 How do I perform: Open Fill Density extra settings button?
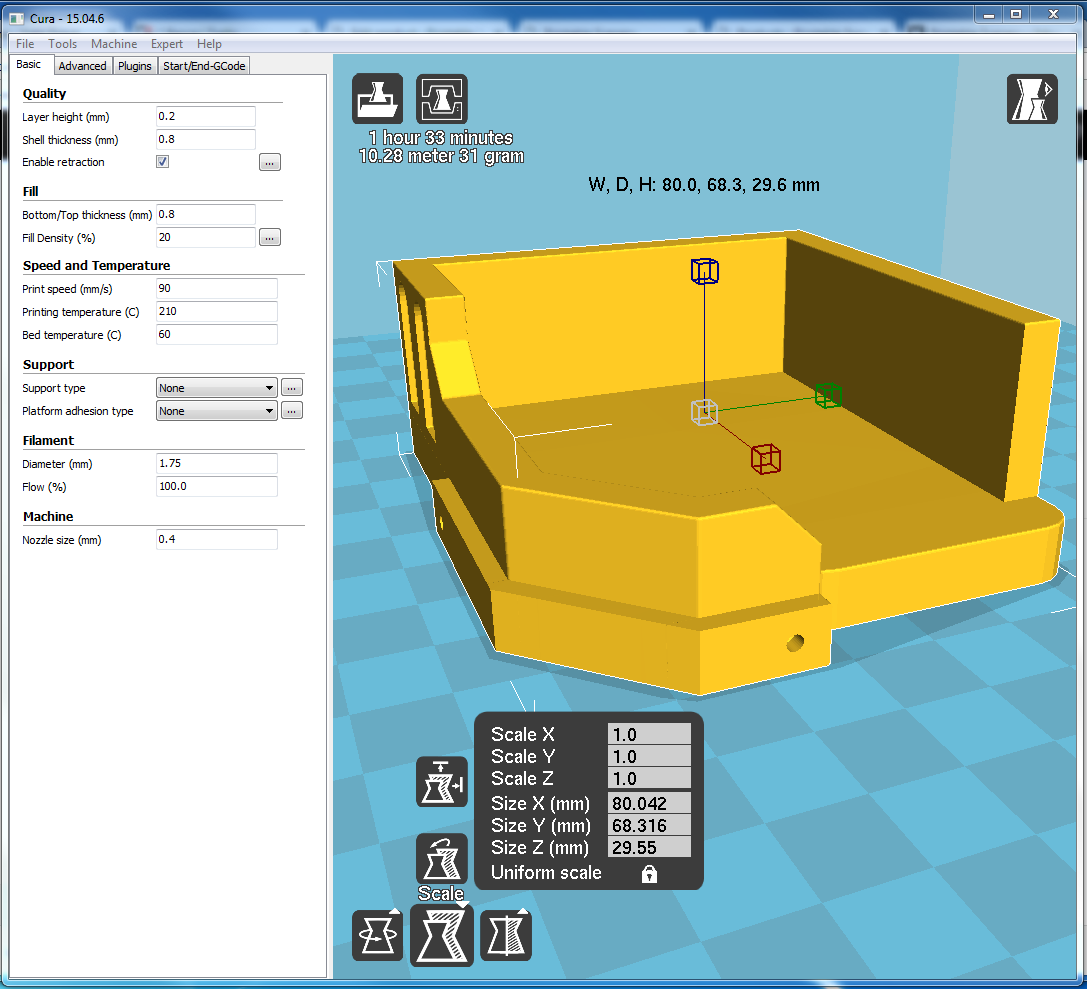[270, 238]
